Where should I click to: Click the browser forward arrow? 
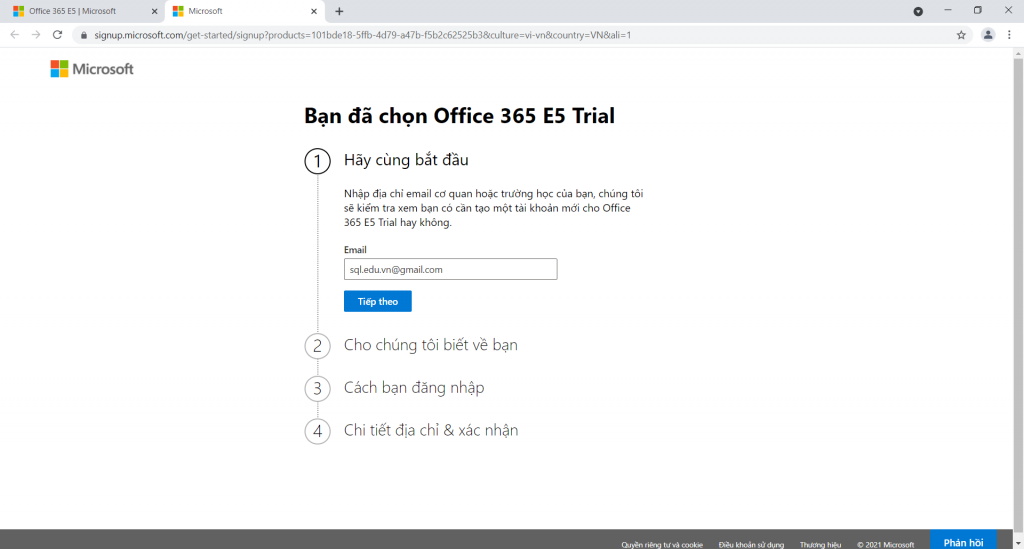[x=36, y=35]
